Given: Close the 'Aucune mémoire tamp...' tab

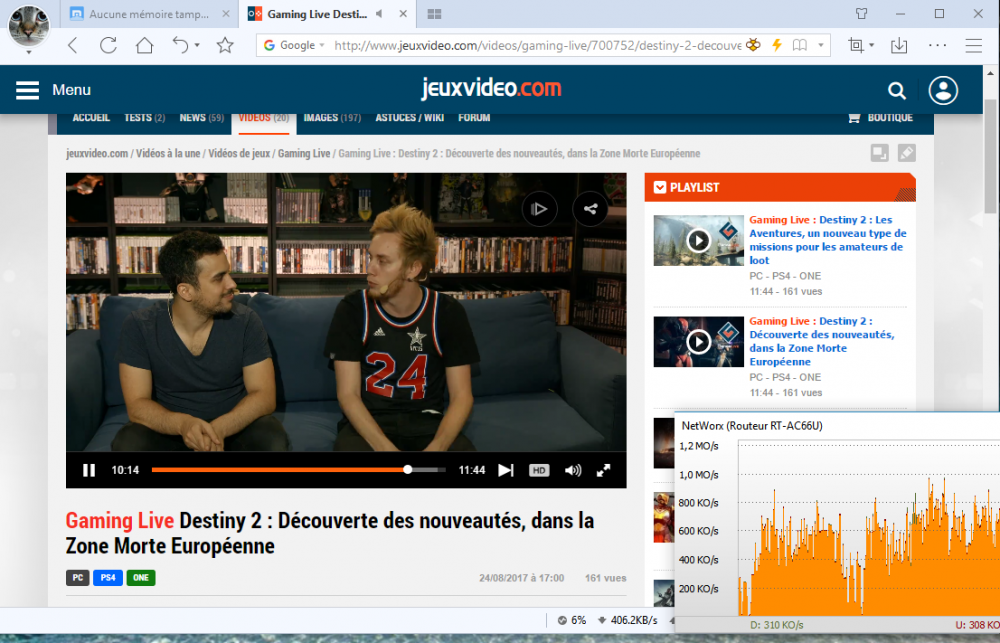Looking at the screenshot, I should tap(226, 14).
